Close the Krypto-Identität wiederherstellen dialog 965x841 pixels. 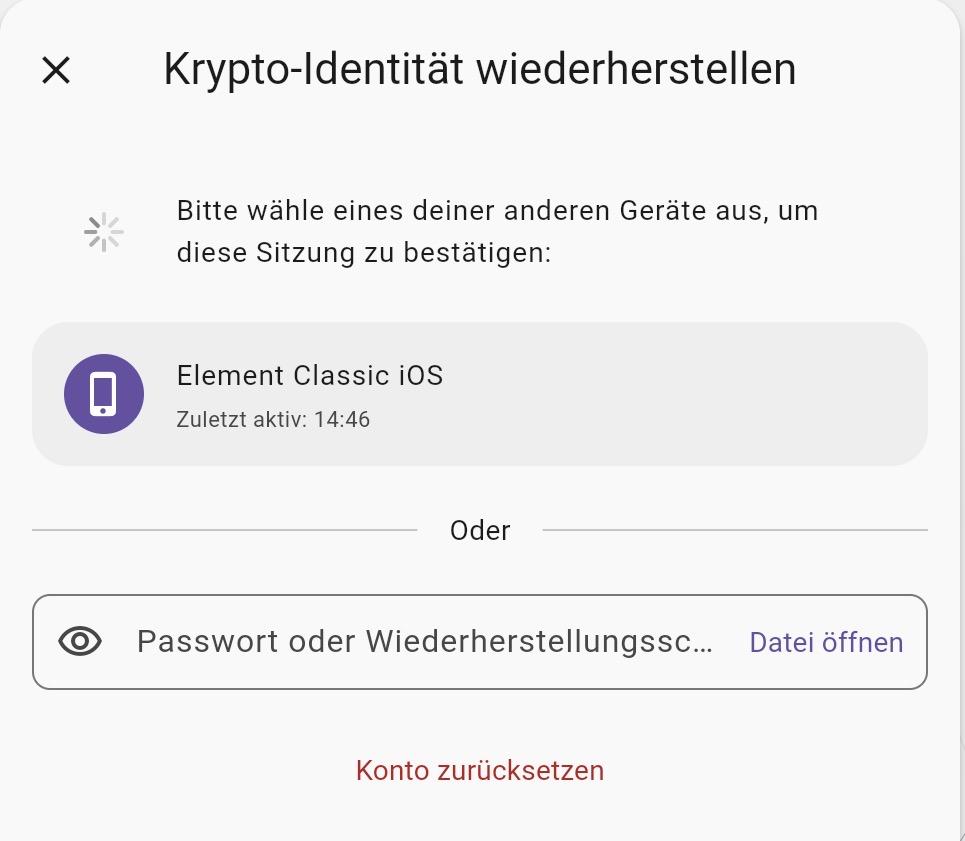tap(56, 70)
